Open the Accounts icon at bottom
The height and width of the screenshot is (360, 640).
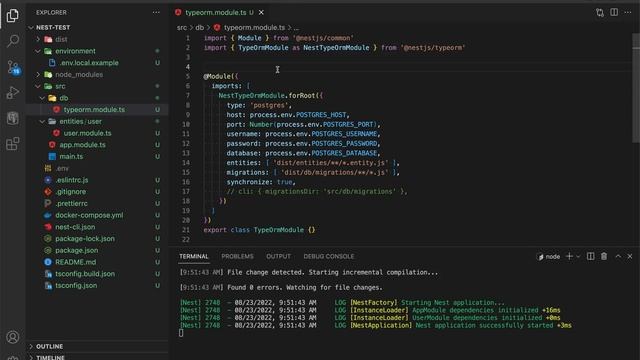tap(13, 337)
